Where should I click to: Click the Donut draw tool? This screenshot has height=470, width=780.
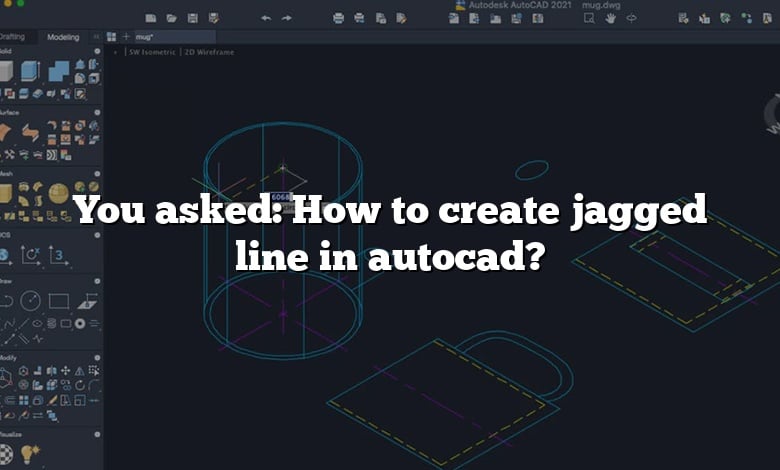(80, 324)
